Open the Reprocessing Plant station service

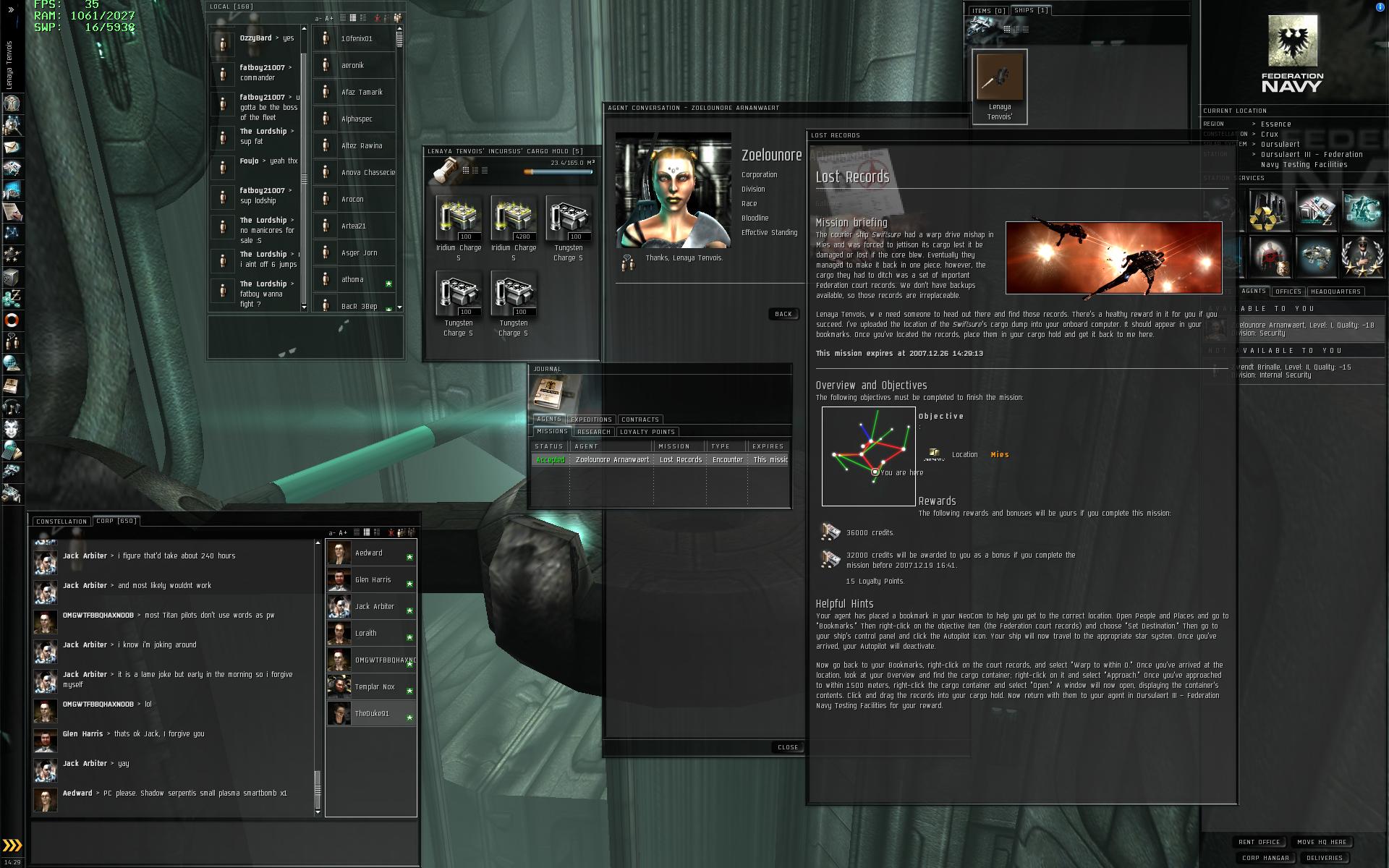(x=1270, y=210)
